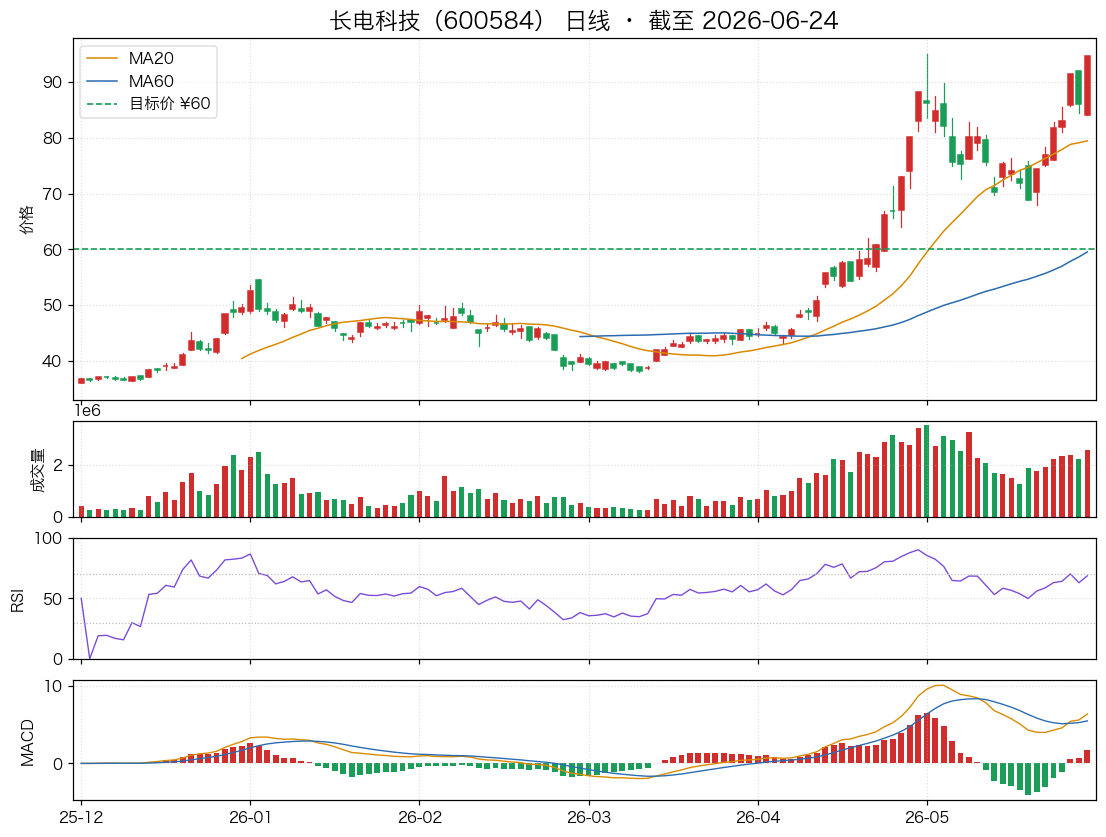Click the MA20 legend entry
The image size is (1106, 837).
coord(151,59)
